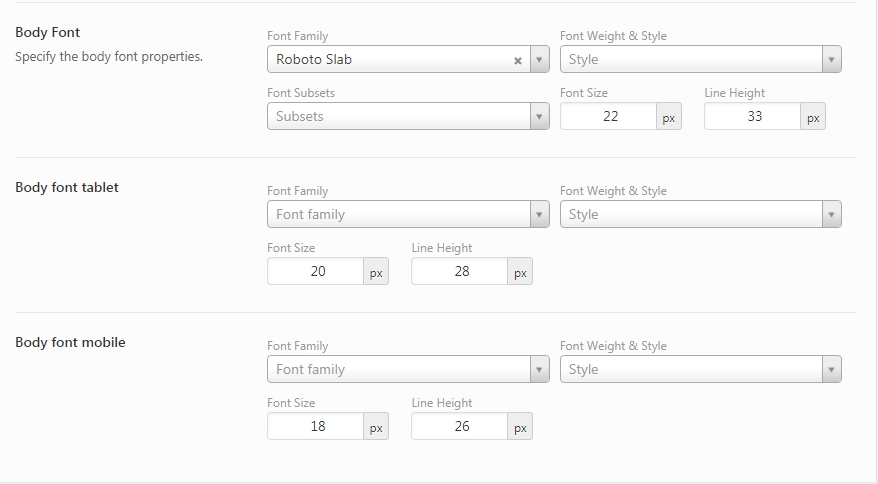Expand Body Font weight and style dropdown
The height and width of the screenshot is (484, 878).
coord(700,60)
